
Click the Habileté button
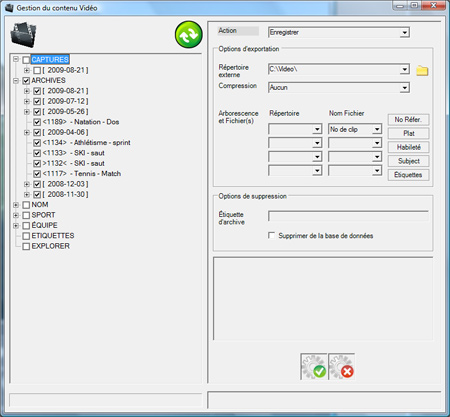[x=408, y=147]
